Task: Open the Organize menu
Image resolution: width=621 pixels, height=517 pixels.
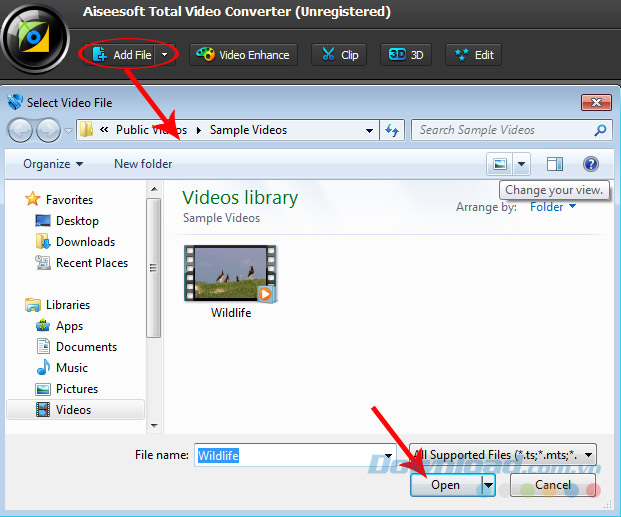Action: [53, 164]
